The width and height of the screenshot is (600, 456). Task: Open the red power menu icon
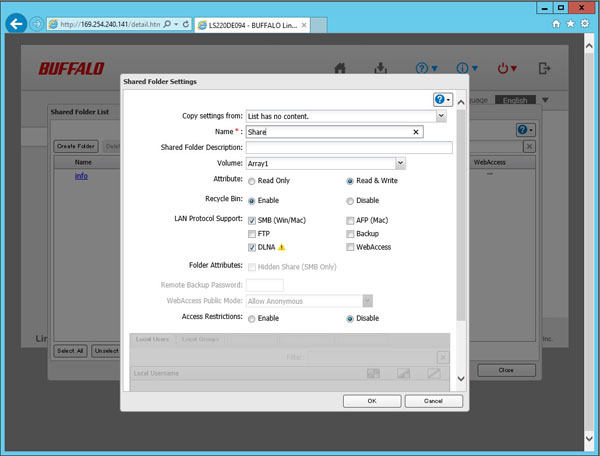507,68
